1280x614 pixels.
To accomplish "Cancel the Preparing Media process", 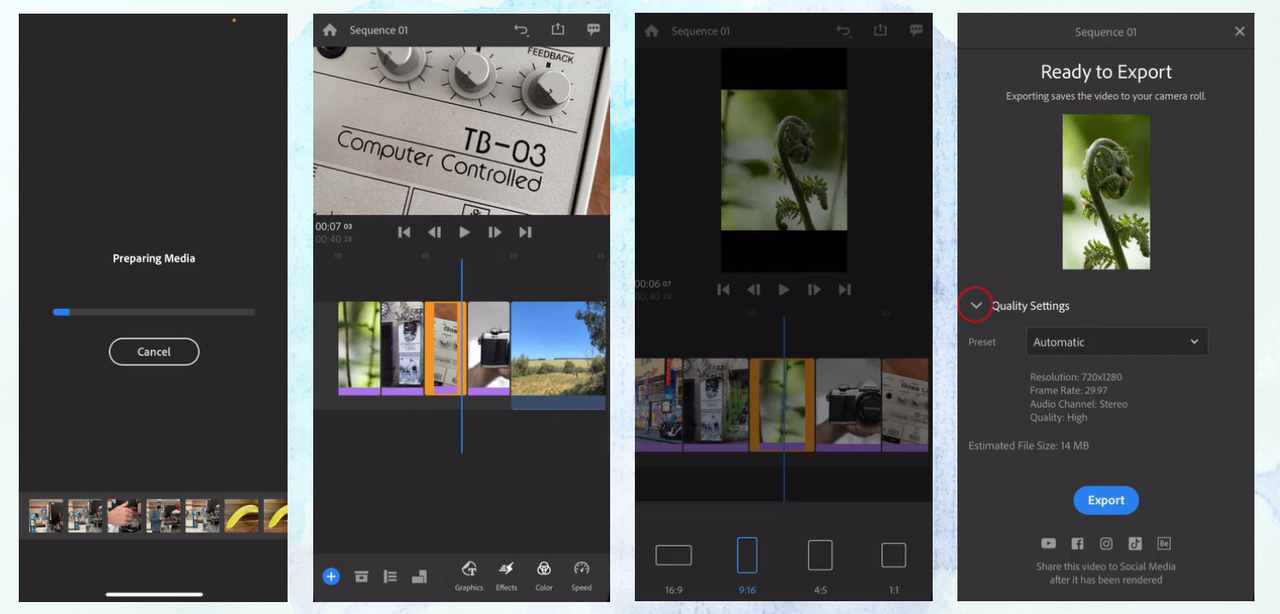I will point(154,352).
